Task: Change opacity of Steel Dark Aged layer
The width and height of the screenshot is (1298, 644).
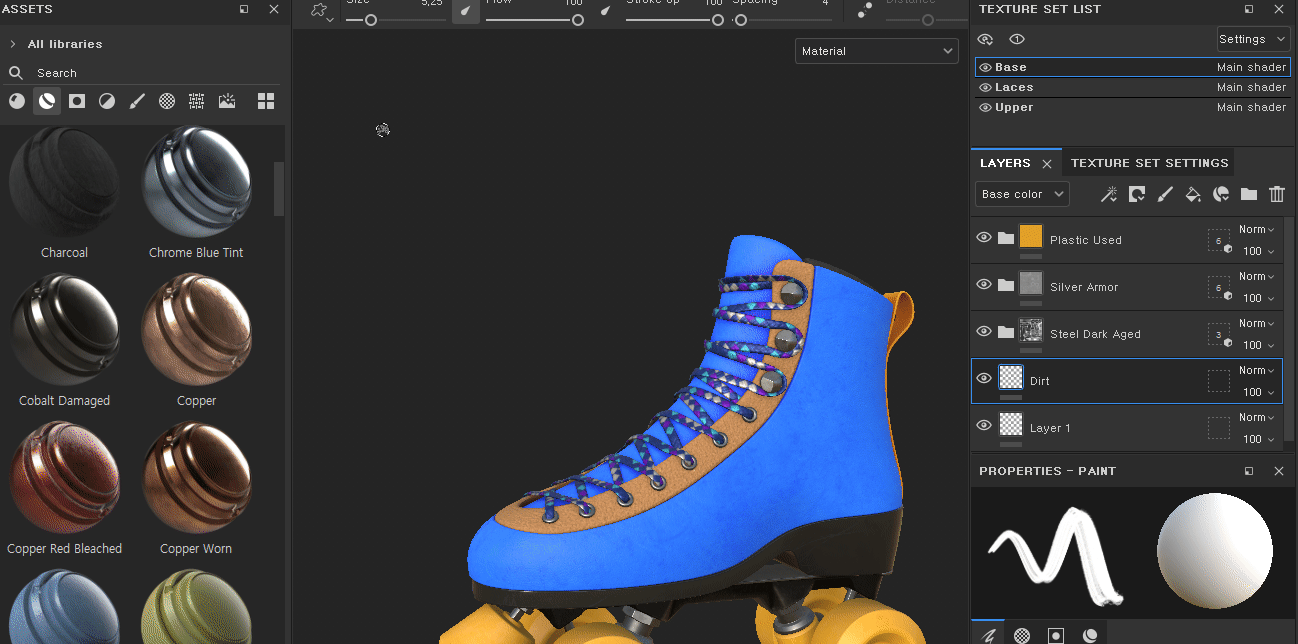Action: coord(1257,345)
